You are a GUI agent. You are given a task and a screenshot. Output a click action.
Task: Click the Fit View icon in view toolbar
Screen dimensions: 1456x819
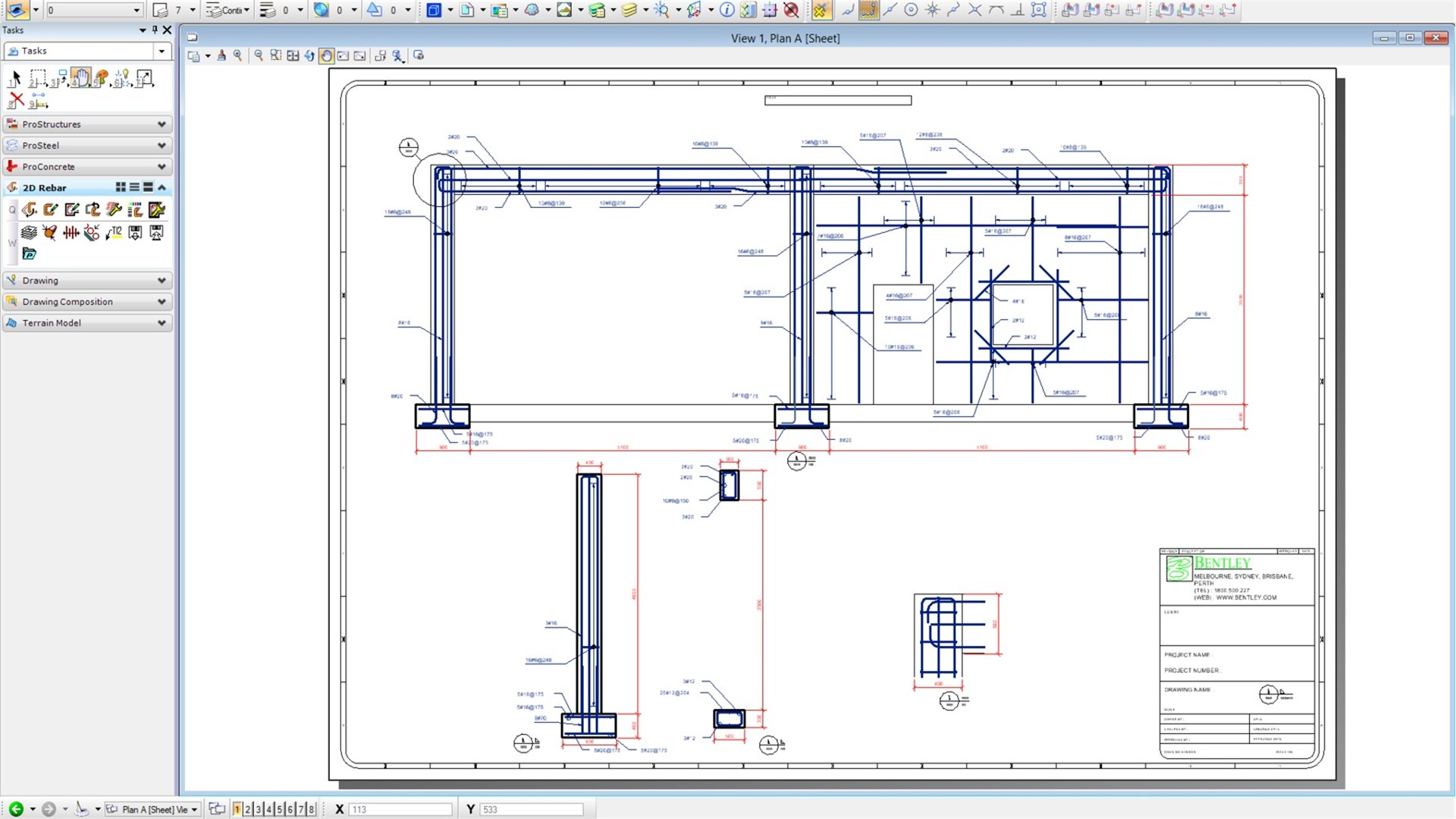click(293, 56)
